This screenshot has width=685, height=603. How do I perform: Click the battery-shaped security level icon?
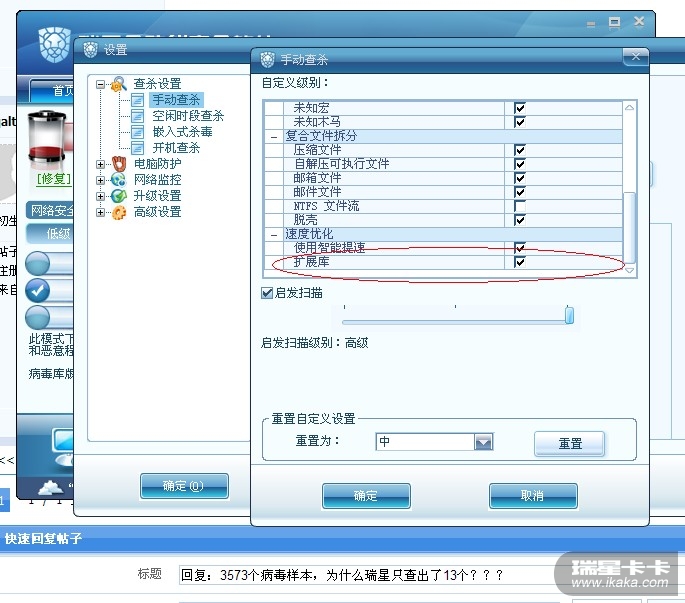pyautogui.click(x=47, y=138)
